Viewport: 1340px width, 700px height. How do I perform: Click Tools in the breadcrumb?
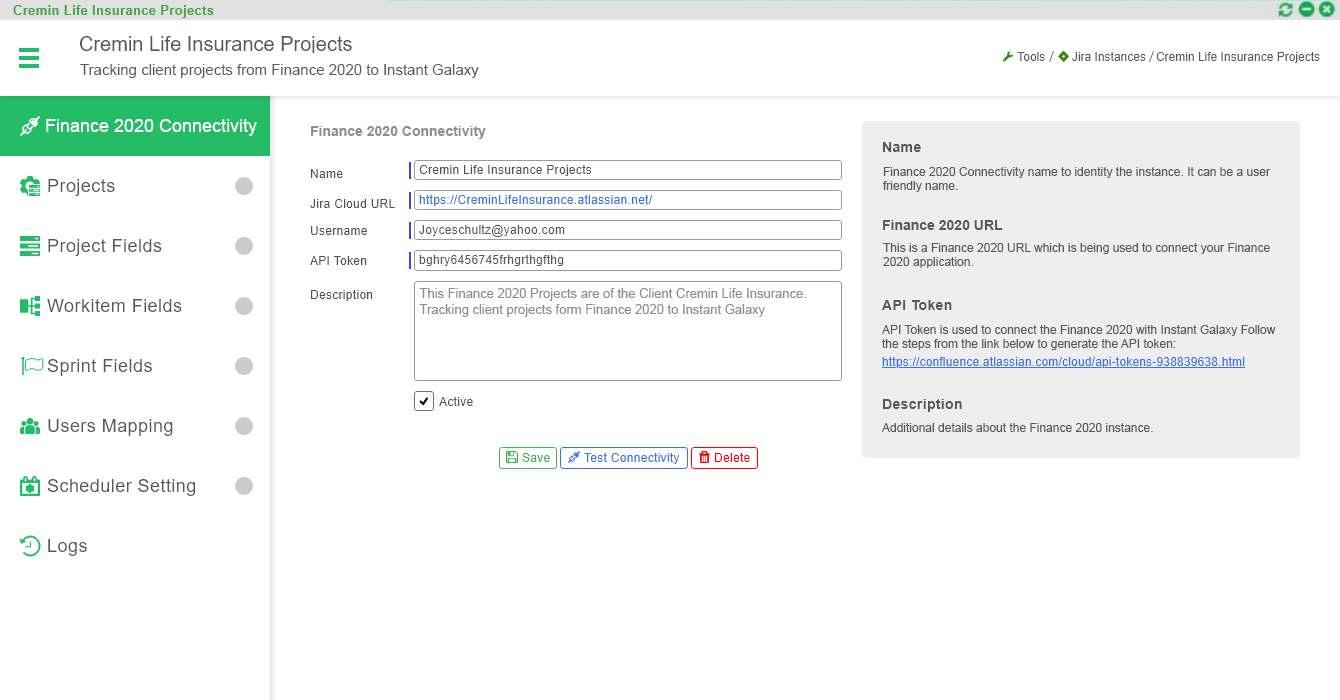(1031, 57)
